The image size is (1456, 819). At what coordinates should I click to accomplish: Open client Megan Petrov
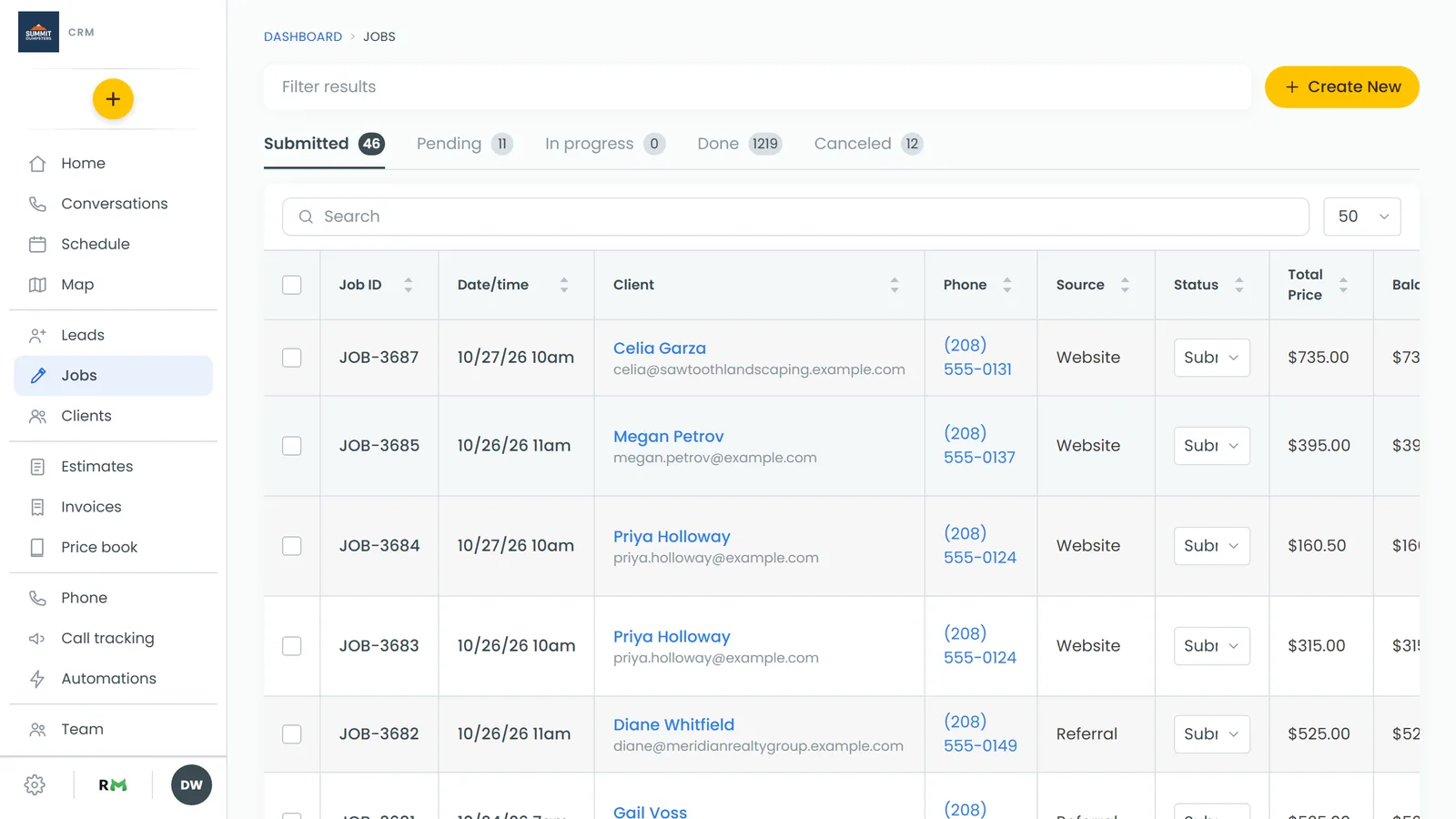pos(669,437)
